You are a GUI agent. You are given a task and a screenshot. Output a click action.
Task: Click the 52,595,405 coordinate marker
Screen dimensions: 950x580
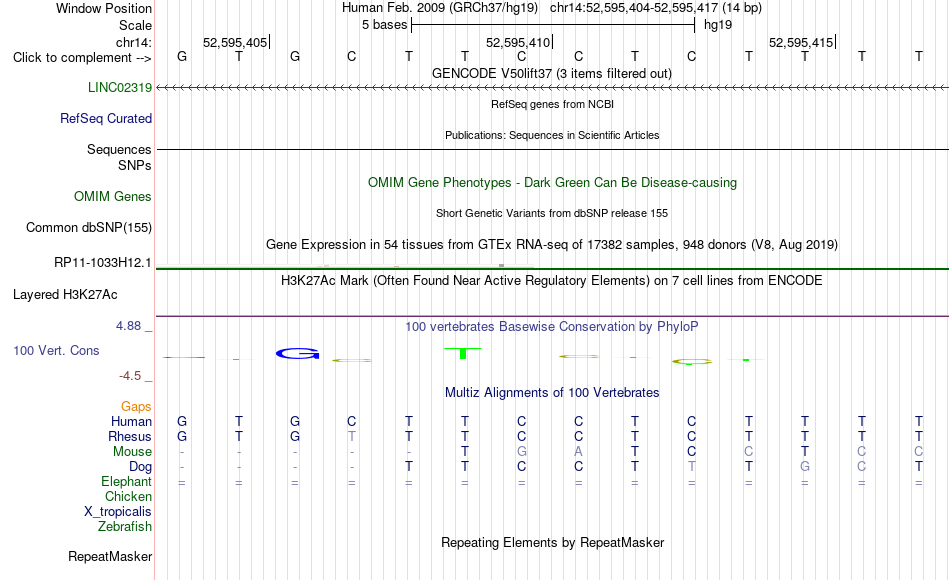point(236,42)
